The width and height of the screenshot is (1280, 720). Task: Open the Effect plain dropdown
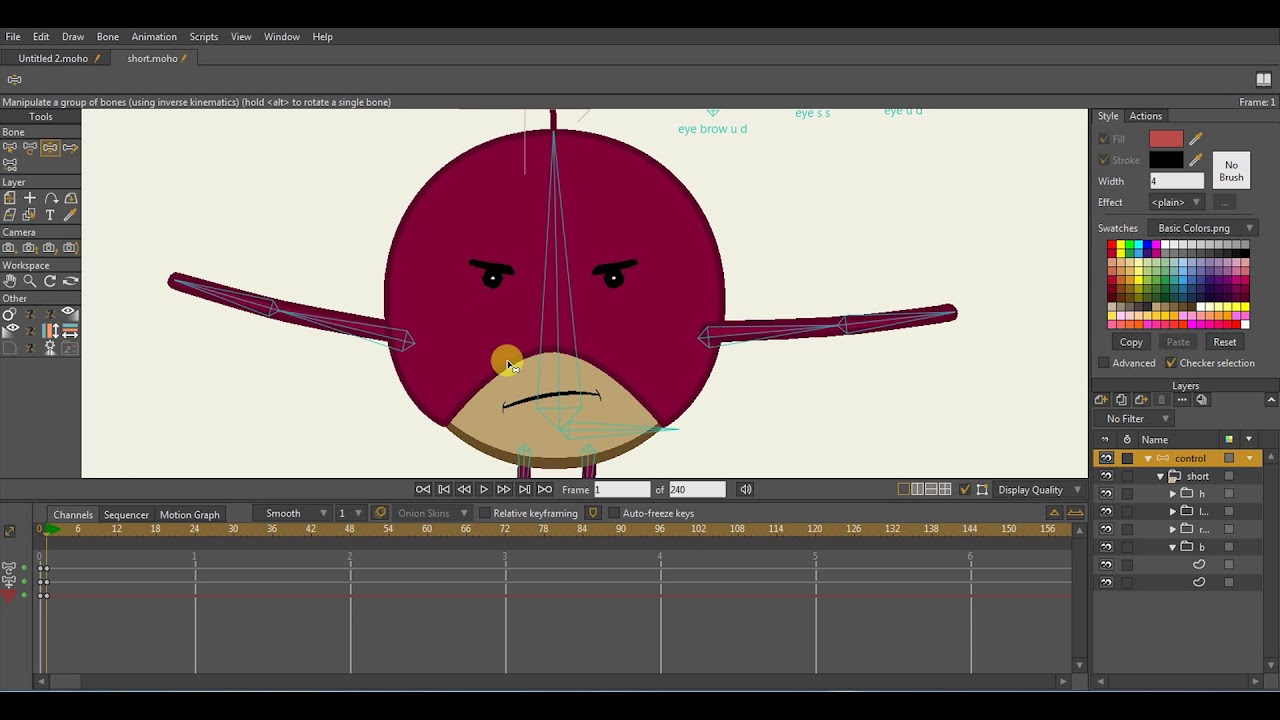point(1176,202)
